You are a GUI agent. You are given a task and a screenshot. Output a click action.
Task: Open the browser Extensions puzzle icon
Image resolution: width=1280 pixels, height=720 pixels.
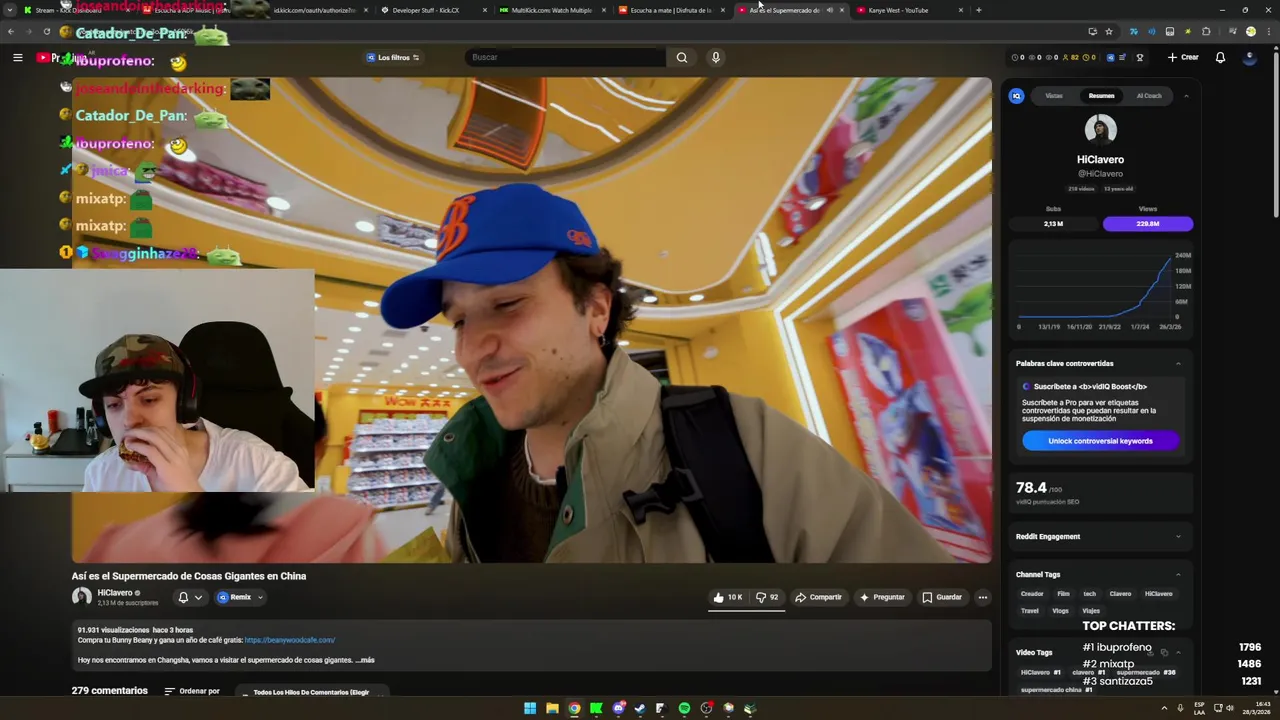(1206, 31)
